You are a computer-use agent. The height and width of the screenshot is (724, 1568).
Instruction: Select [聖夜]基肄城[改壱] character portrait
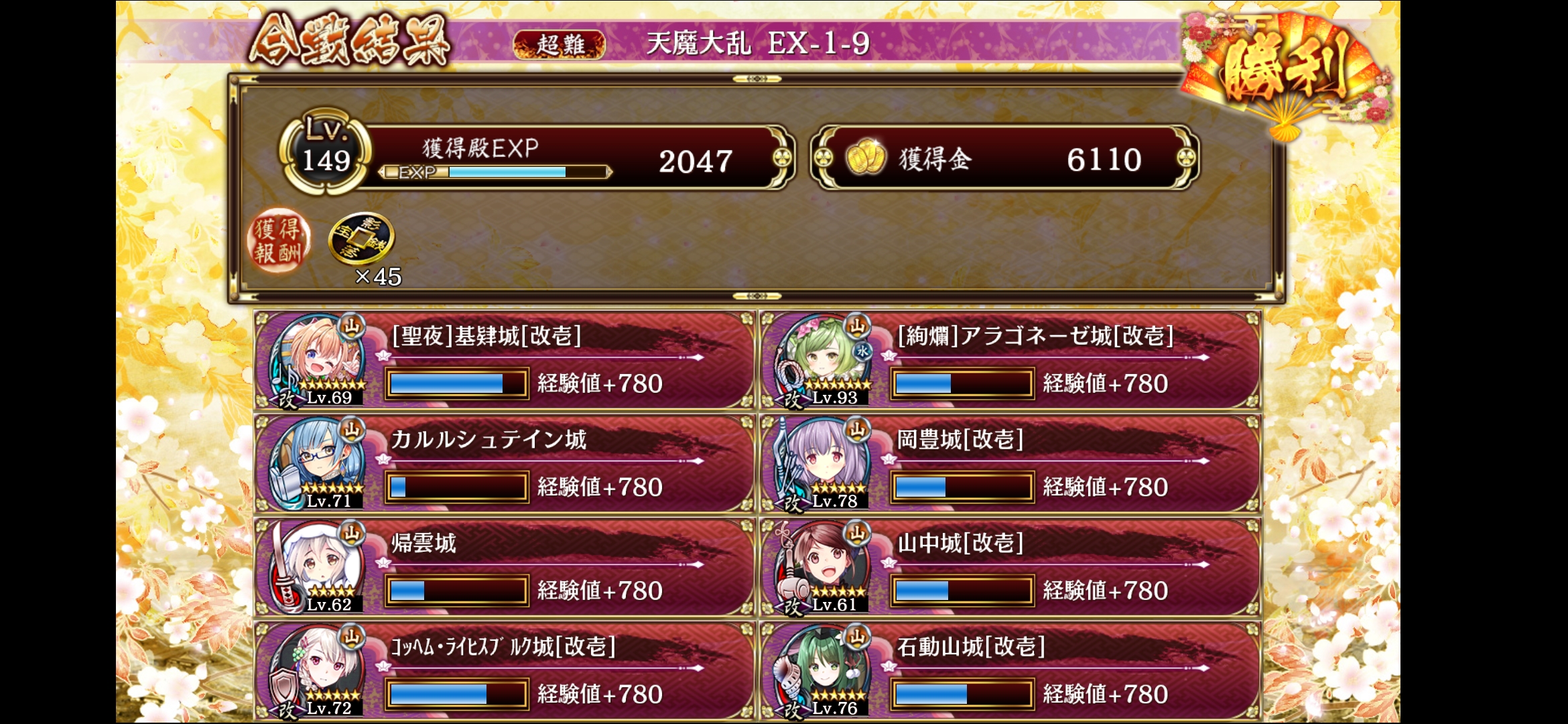[x=317, y=361]
